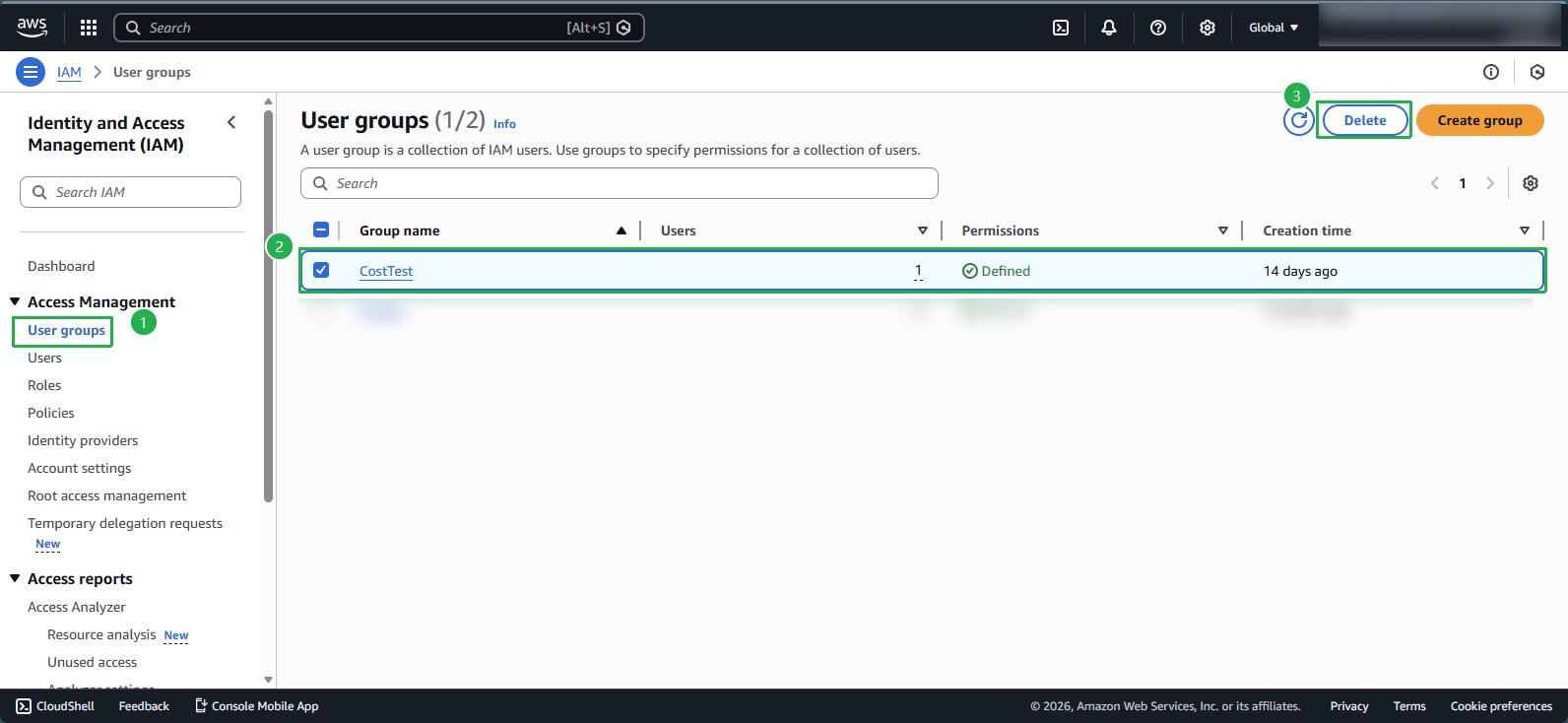Open Policies in the sidebar

click(51, 413)
